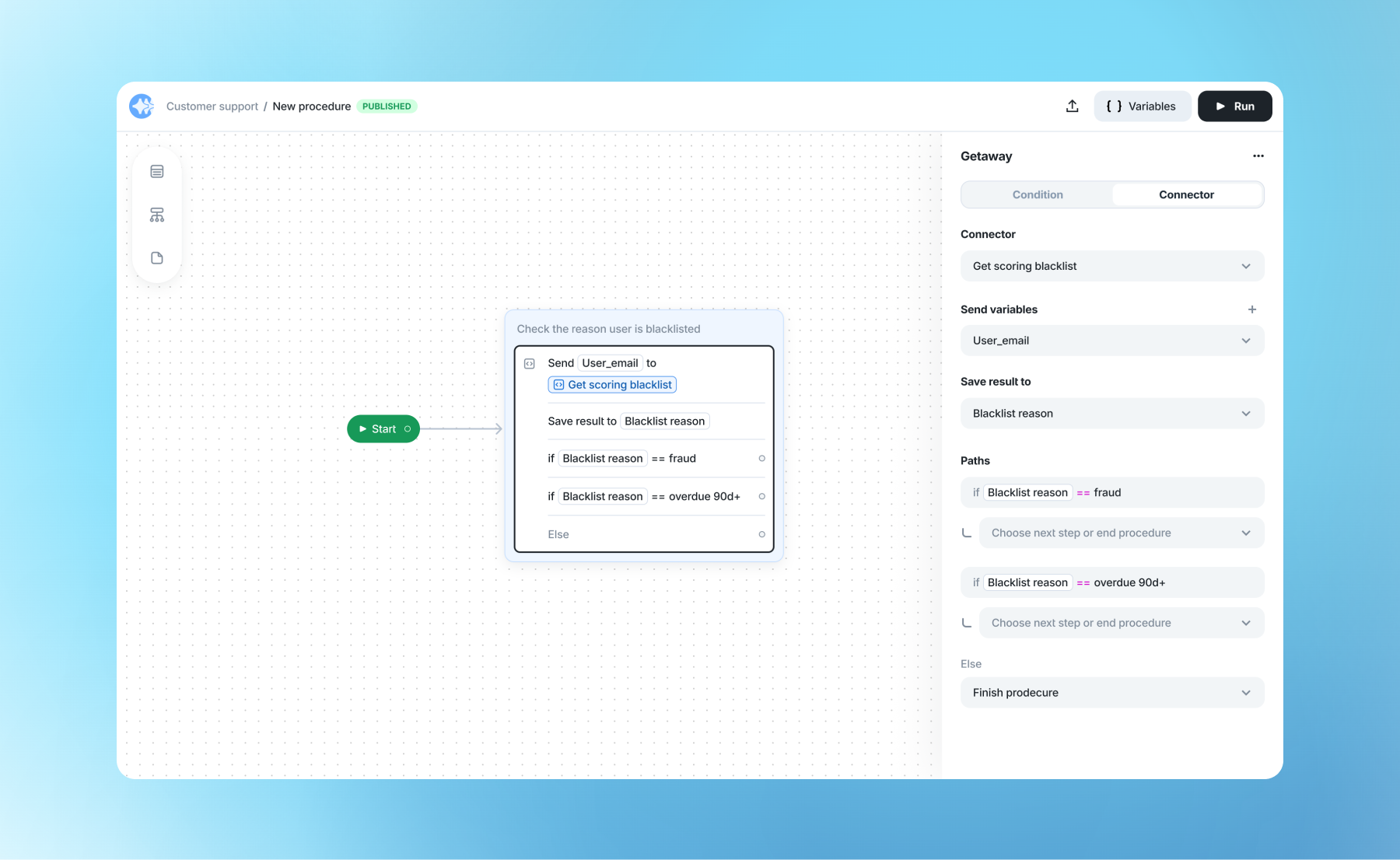The image size is (1400, 860).
Task: Open the Getaway more options menu
Action: coord(1258,156)
